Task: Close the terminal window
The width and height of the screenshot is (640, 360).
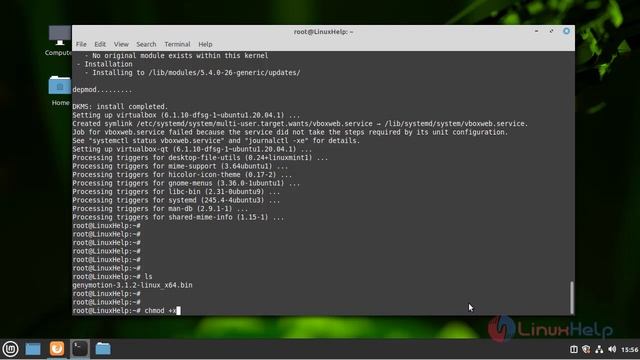Action: [x=567, y=31]
